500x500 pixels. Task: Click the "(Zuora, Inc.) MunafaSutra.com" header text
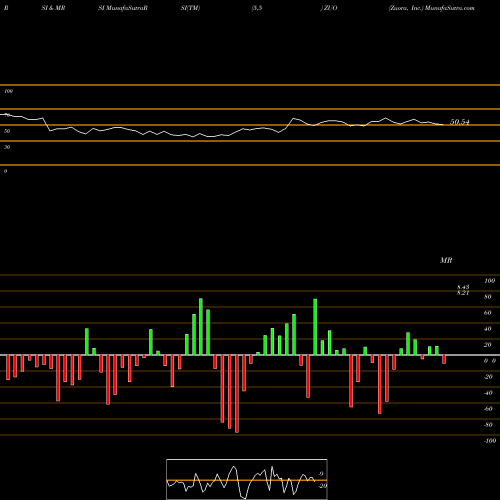coord(431,8)
